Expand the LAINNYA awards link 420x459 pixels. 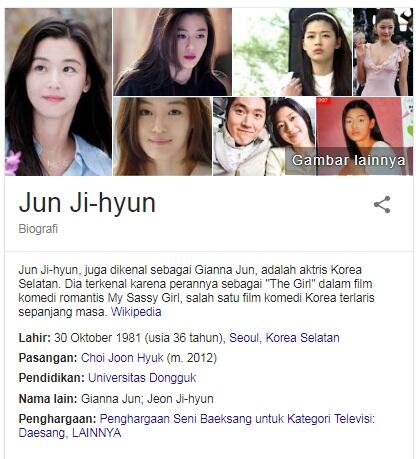[x=96, y=433]
